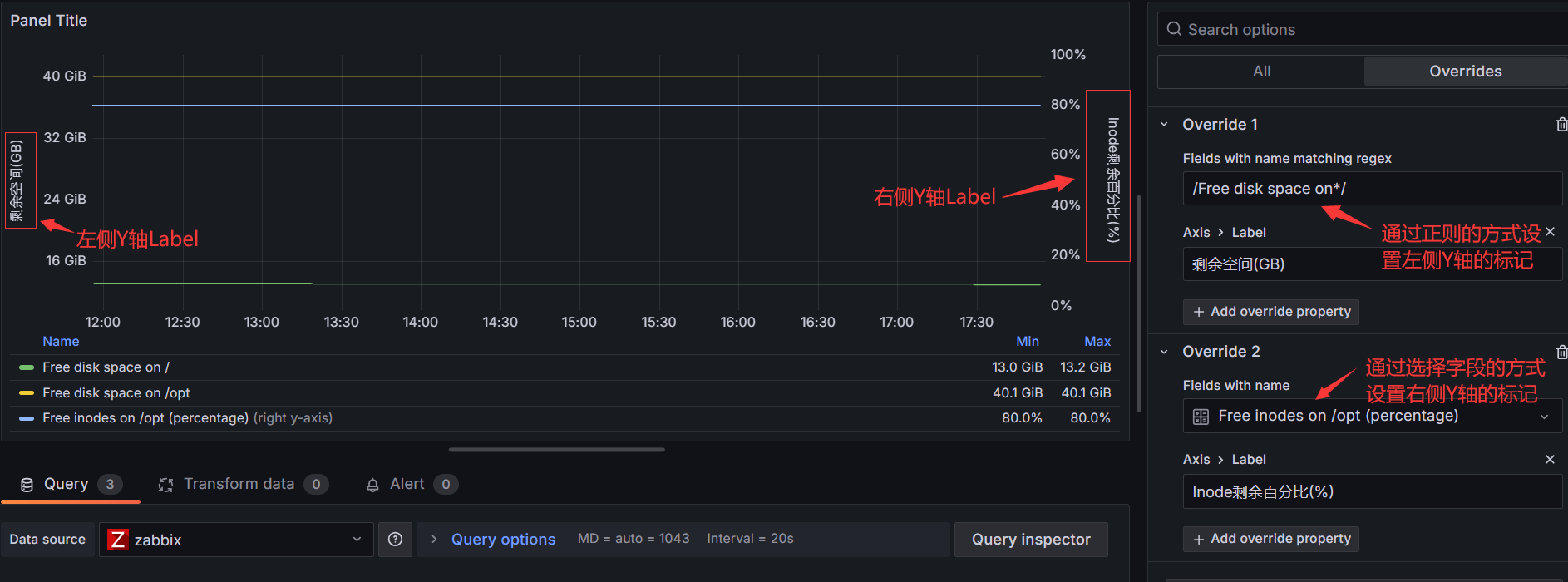The width and height of the screenshot is (1568, 582).
Task: Add override property to Override 1
Action: [1270, 312]
